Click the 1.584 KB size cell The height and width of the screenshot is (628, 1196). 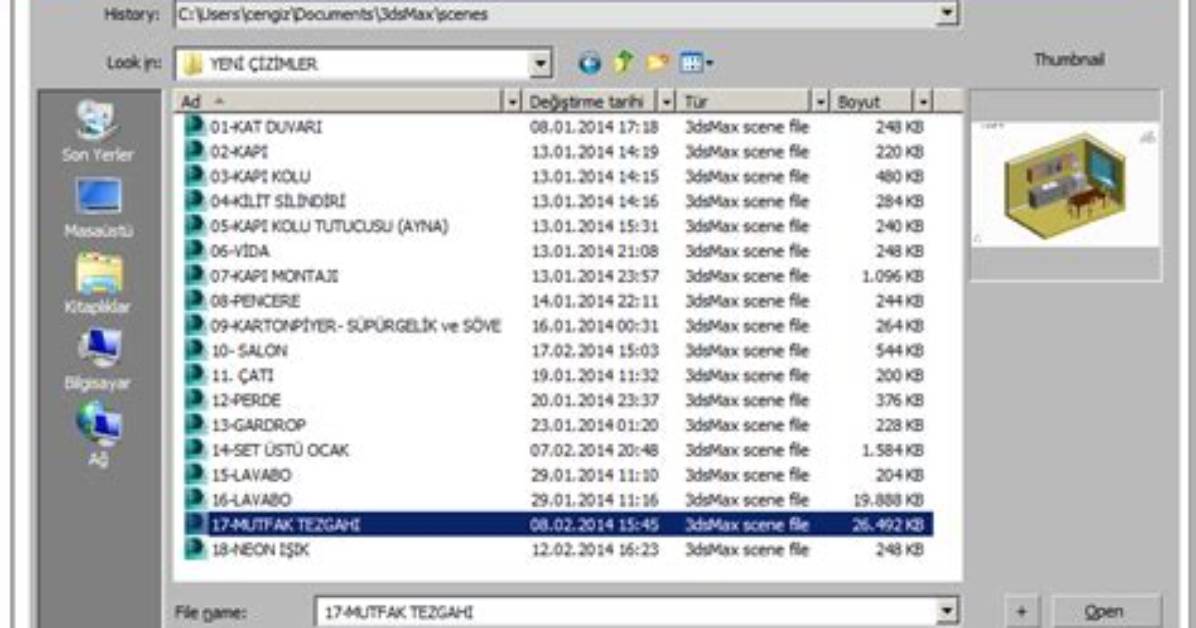[x=892, y=450]
